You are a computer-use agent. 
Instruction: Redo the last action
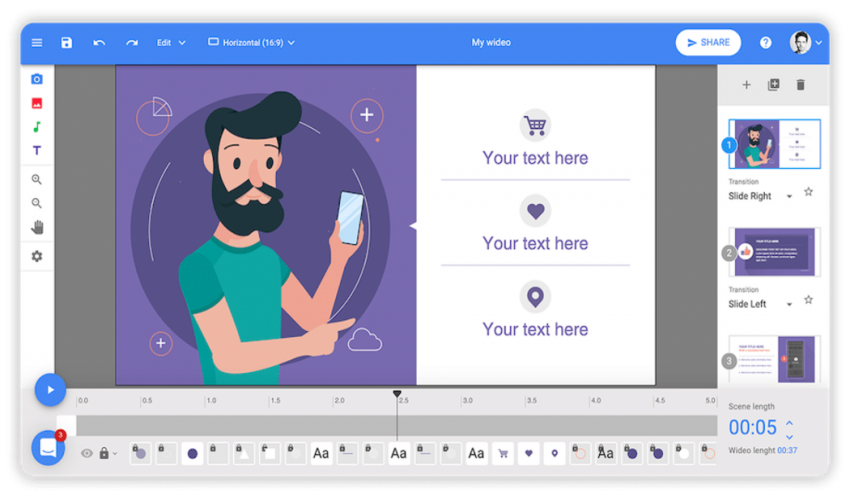click(132, 42)
